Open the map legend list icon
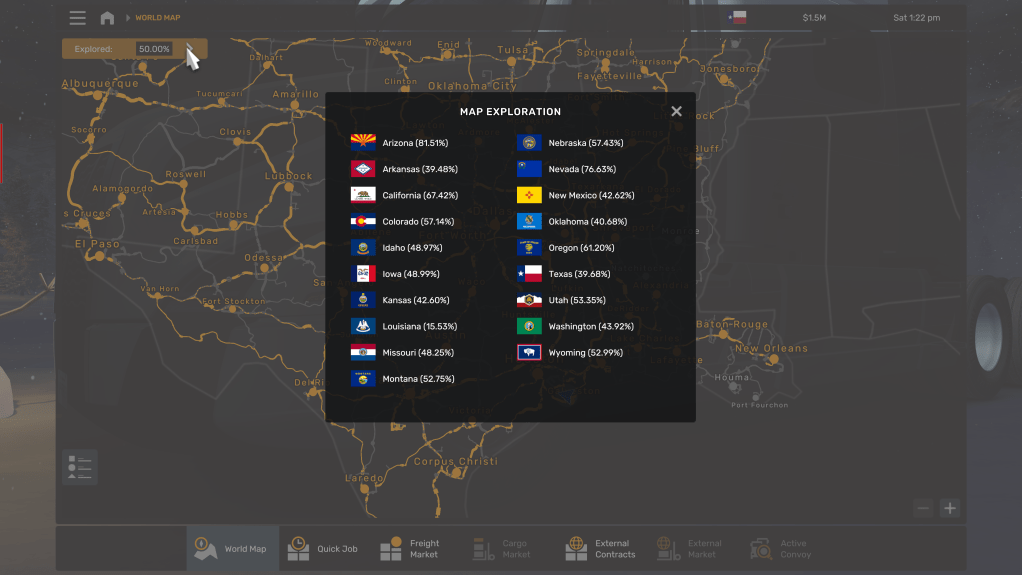The image size is (1022, 575). tap(80, 466)
